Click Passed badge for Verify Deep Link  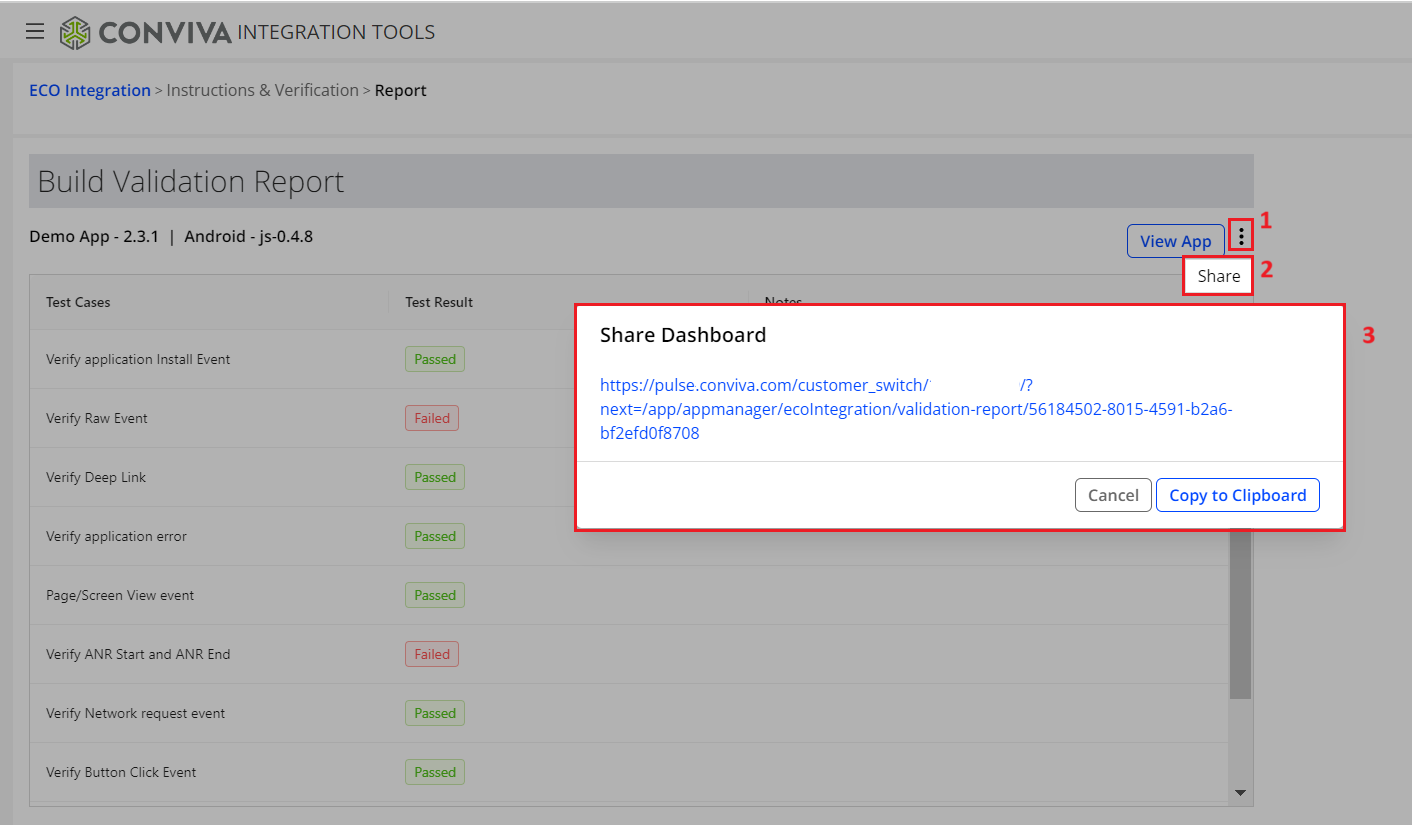pos(435,477)
